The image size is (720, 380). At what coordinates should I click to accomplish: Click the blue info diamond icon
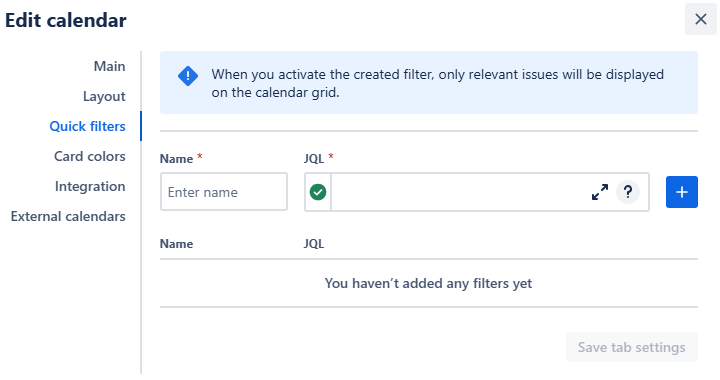188,76
